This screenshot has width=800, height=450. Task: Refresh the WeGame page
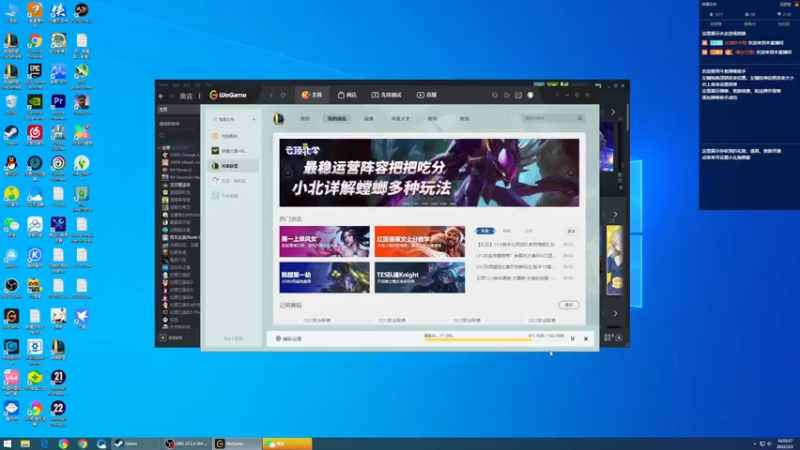tap(283, 95)
